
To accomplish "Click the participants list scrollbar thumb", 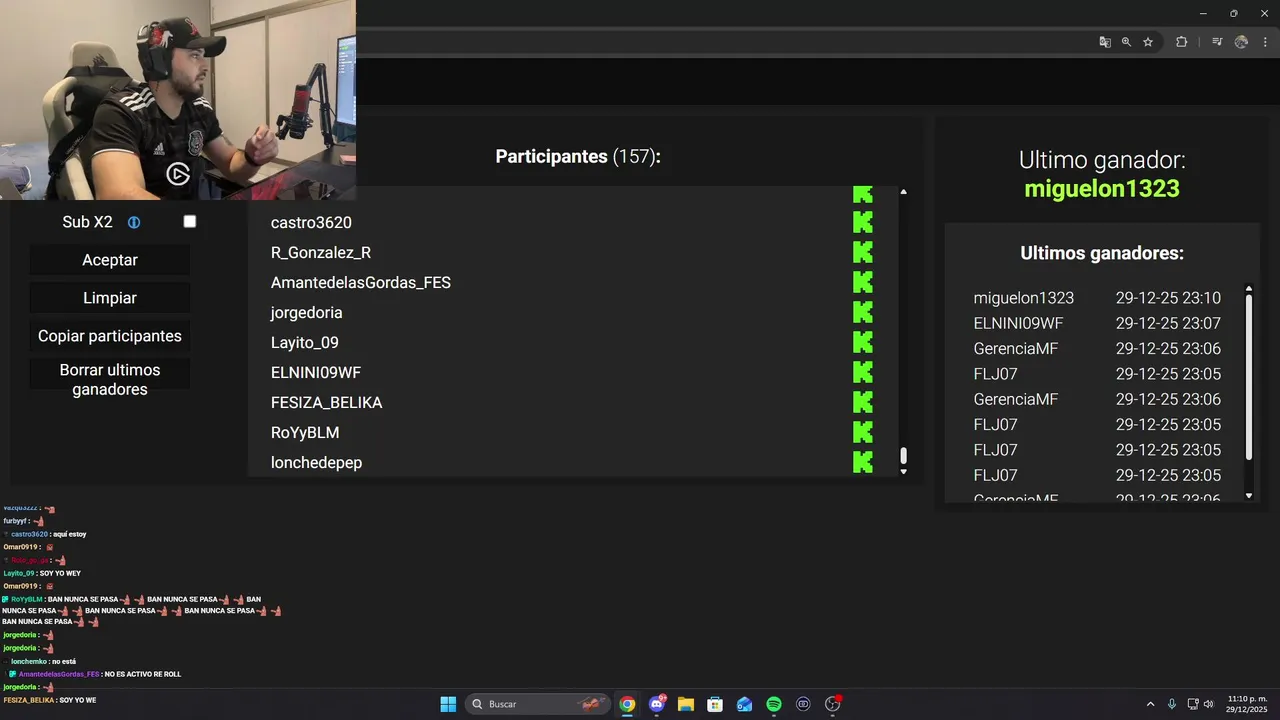I will point(903,455).
